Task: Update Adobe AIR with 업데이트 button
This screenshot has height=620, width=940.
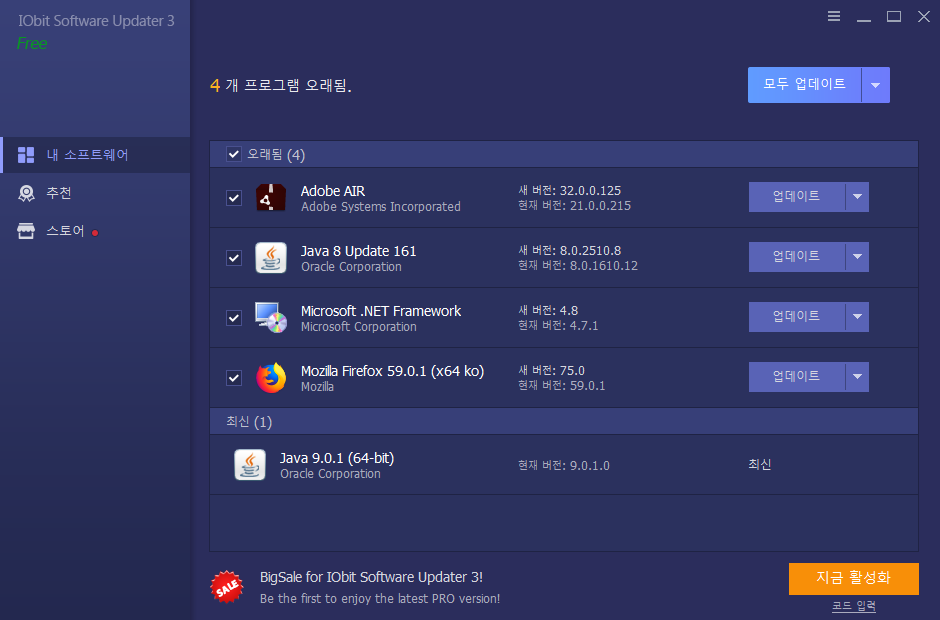Action: click(x=797, y=197)
